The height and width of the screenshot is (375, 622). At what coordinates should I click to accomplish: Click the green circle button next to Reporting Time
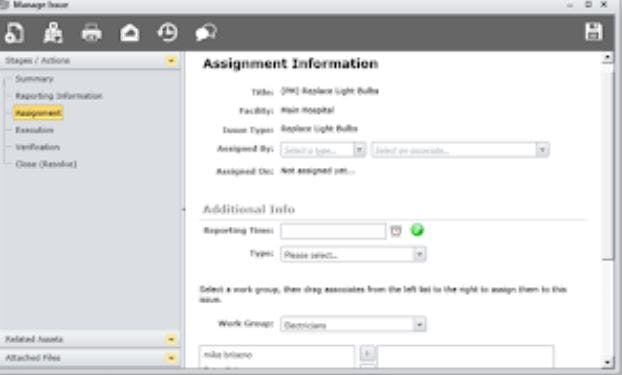(417, 230)
